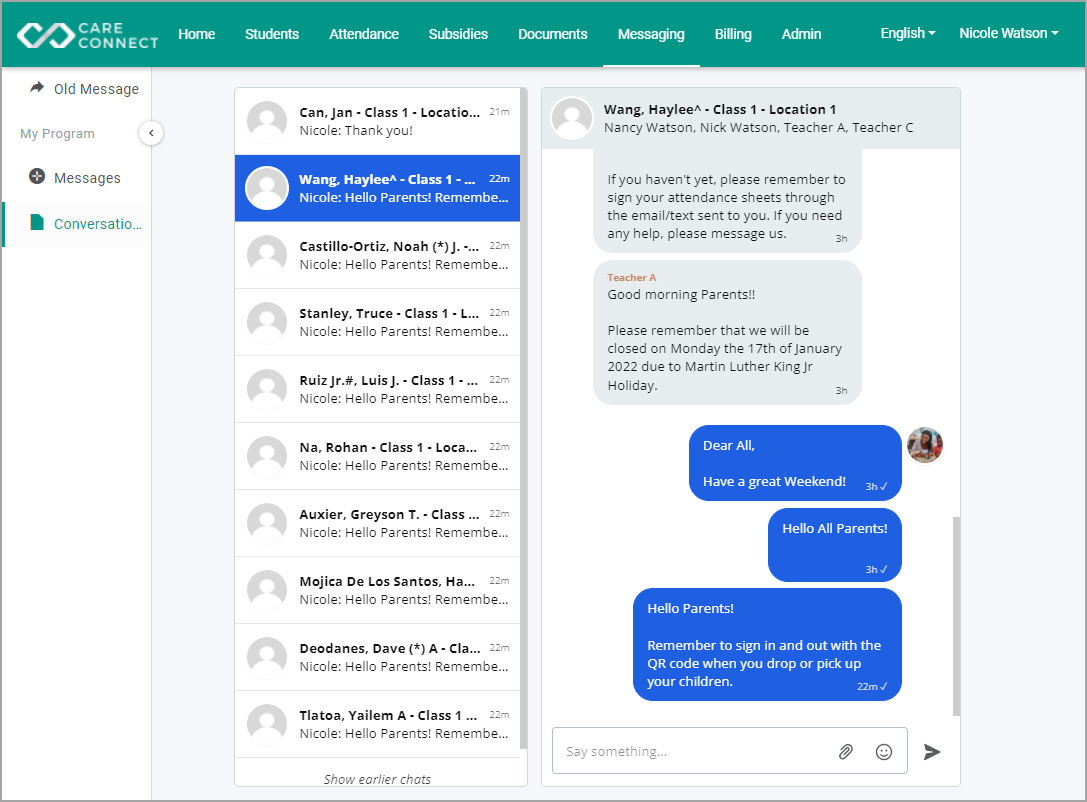This screenshot has width=1087, height=802.
Task: Open the Subsidies navigation item
Action: point(458,34)
